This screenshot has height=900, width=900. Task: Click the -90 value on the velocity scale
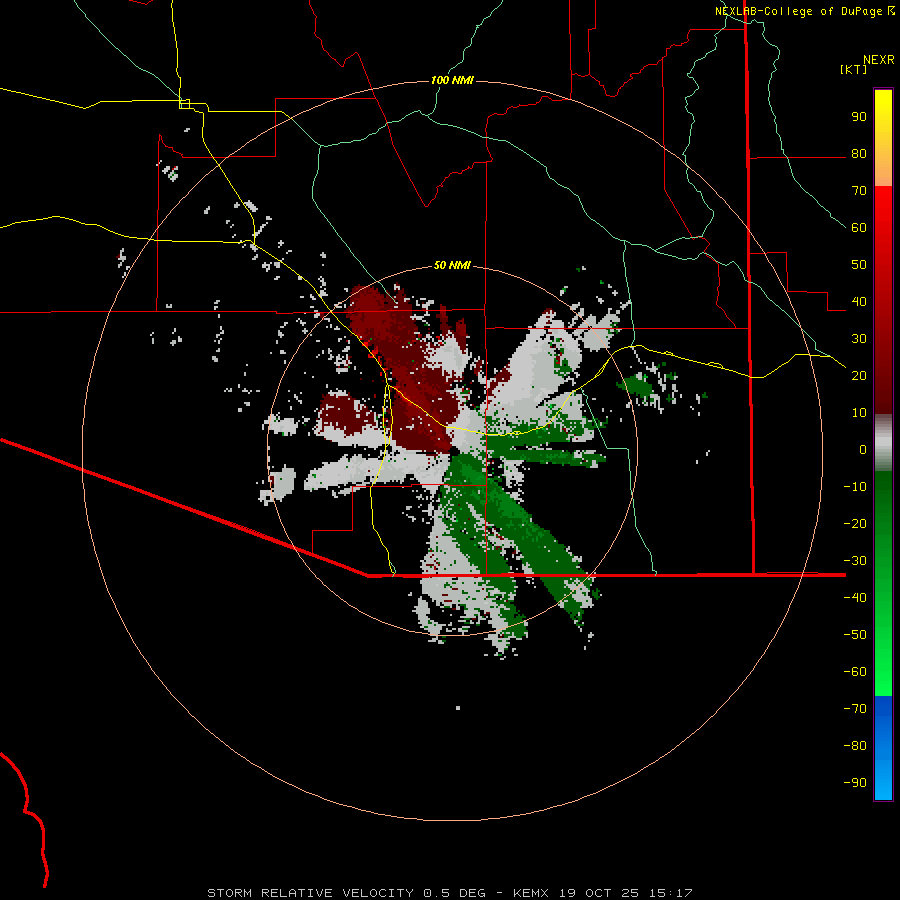(855, 783)
